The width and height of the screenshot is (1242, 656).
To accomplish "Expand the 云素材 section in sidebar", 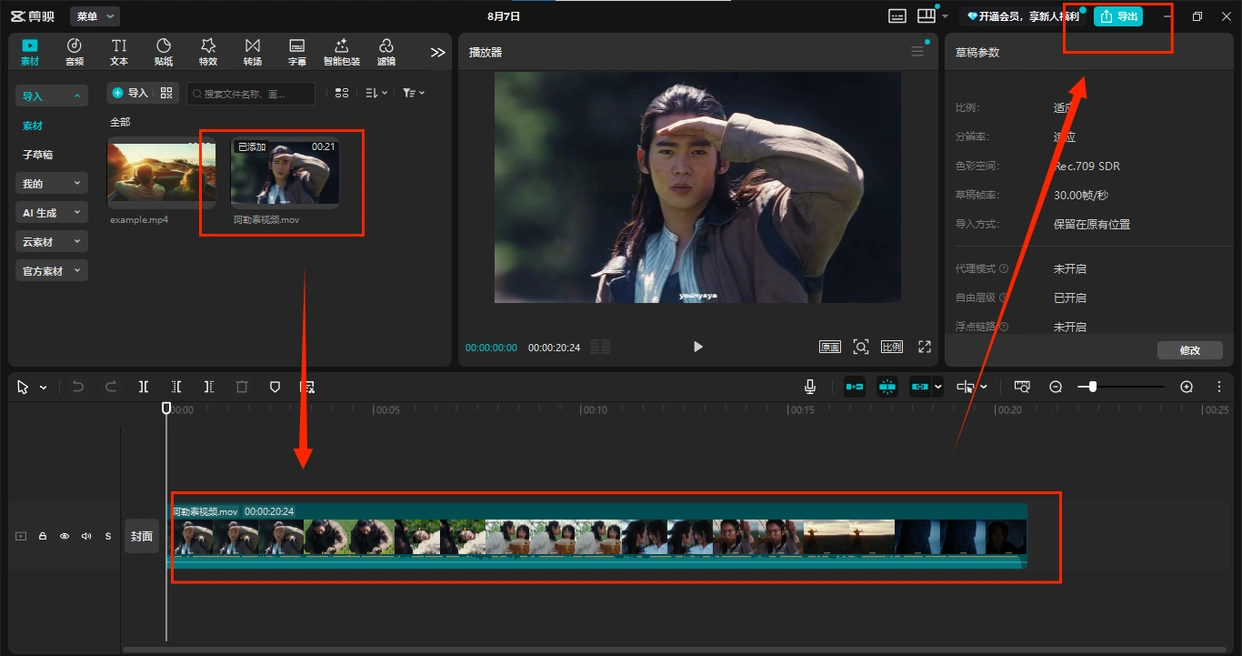I will tap(52, 242).
